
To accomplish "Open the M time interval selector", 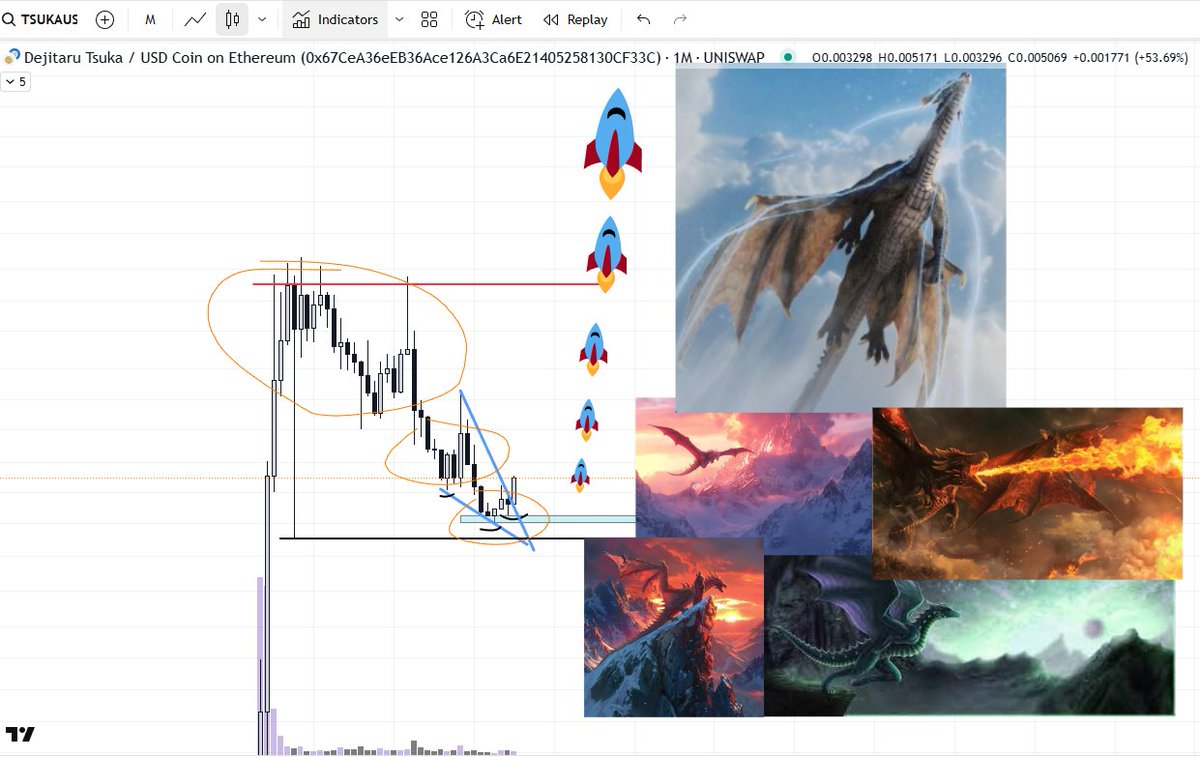I will tap(150, 19).
